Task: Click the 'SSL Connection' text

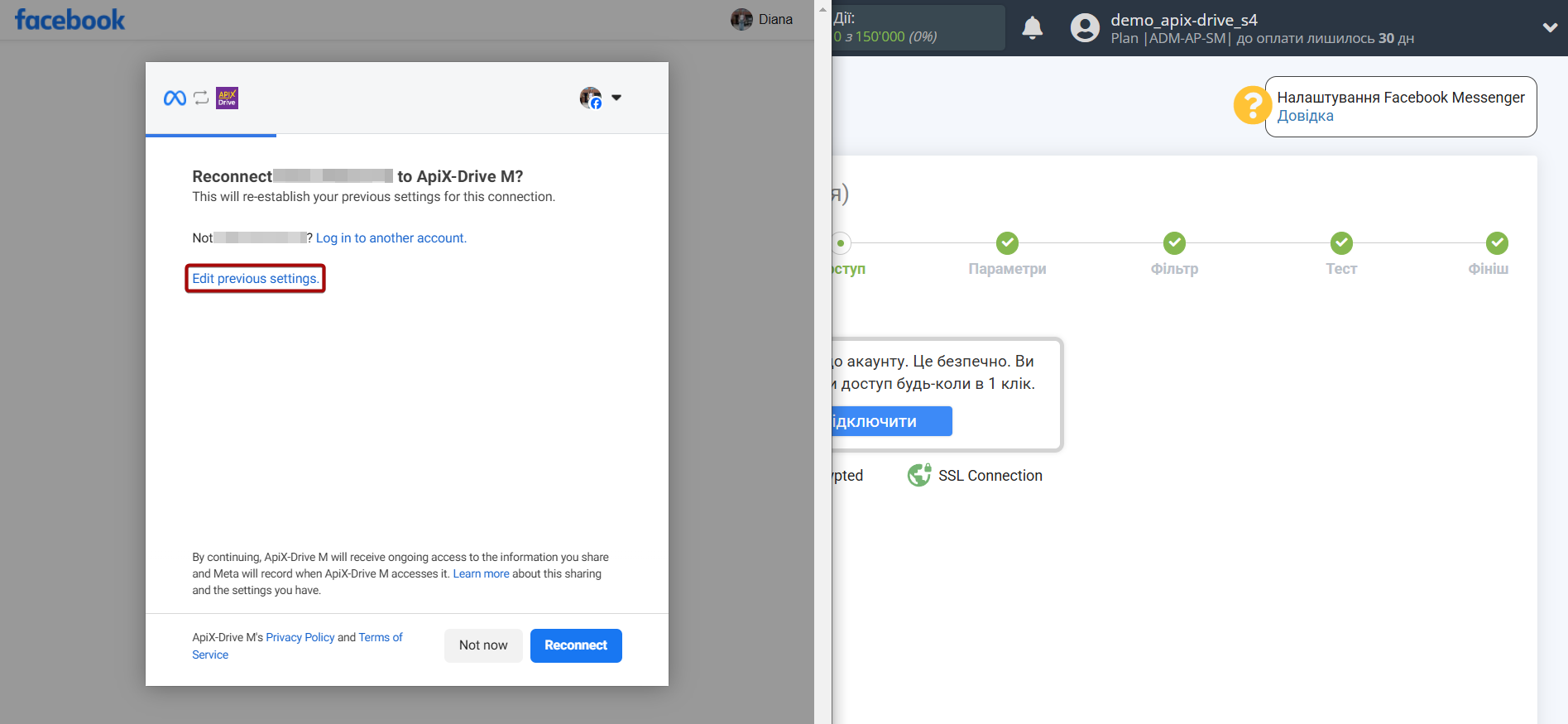Action: (x=990, y=476)
